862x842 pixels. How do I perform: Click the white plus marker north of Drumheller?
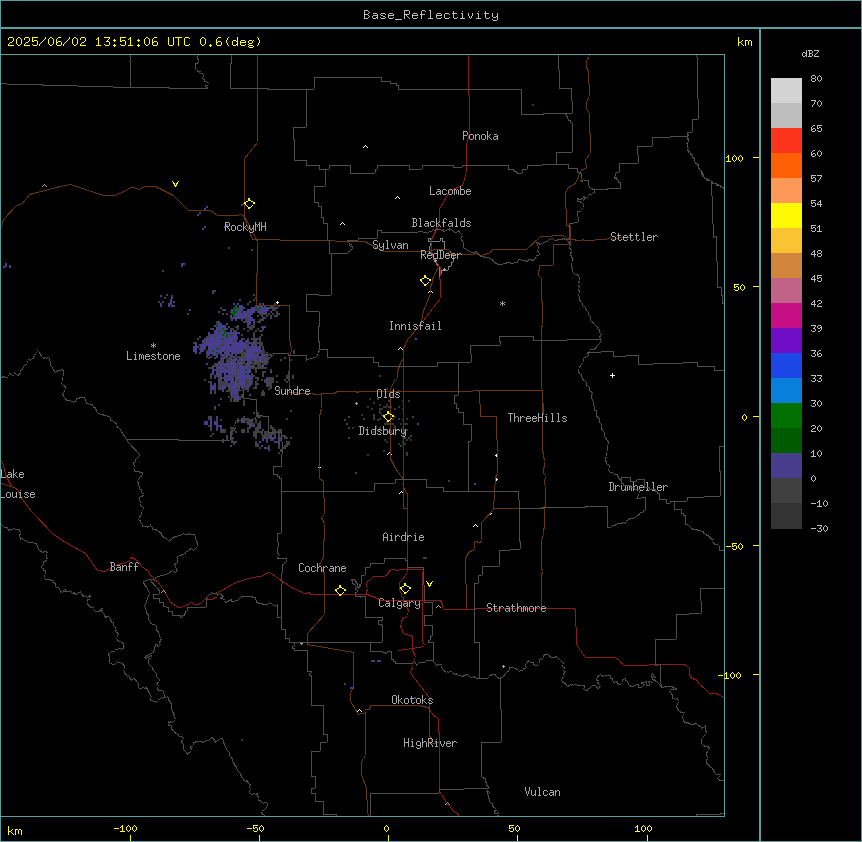coord(612,375)
